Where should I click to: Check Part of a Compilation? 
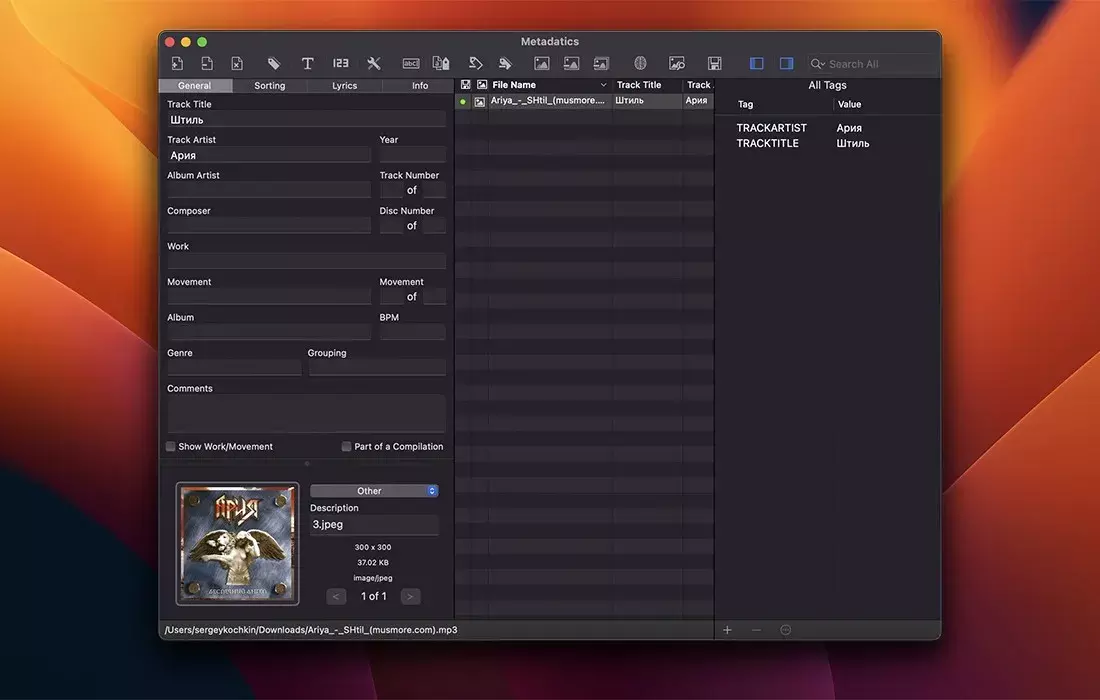click(347, 447)
